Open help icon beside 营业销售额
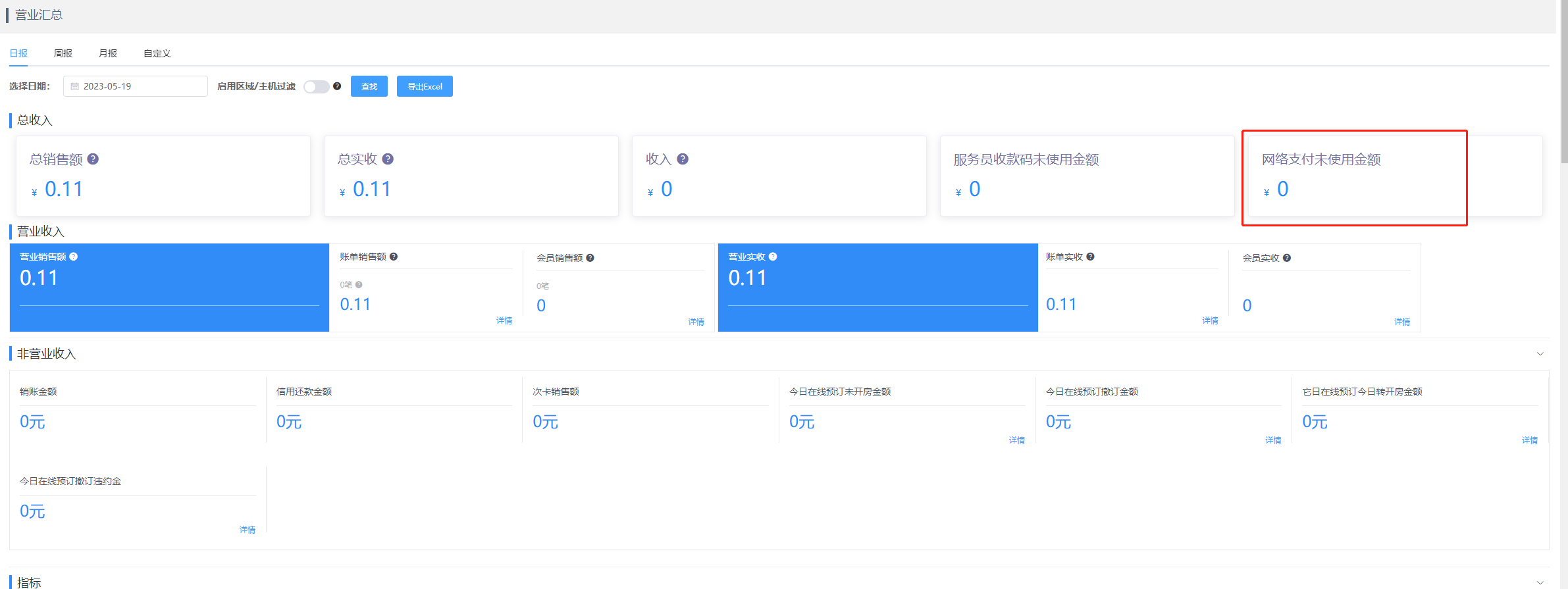The image size is (1568, 589). pos(74,257)
